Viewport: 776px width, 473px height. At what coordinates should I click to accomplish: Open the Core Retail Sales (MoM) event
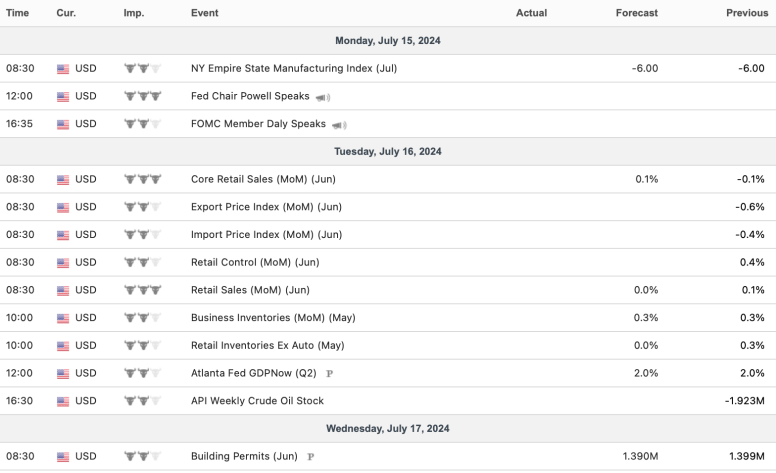tap(263, 179)
